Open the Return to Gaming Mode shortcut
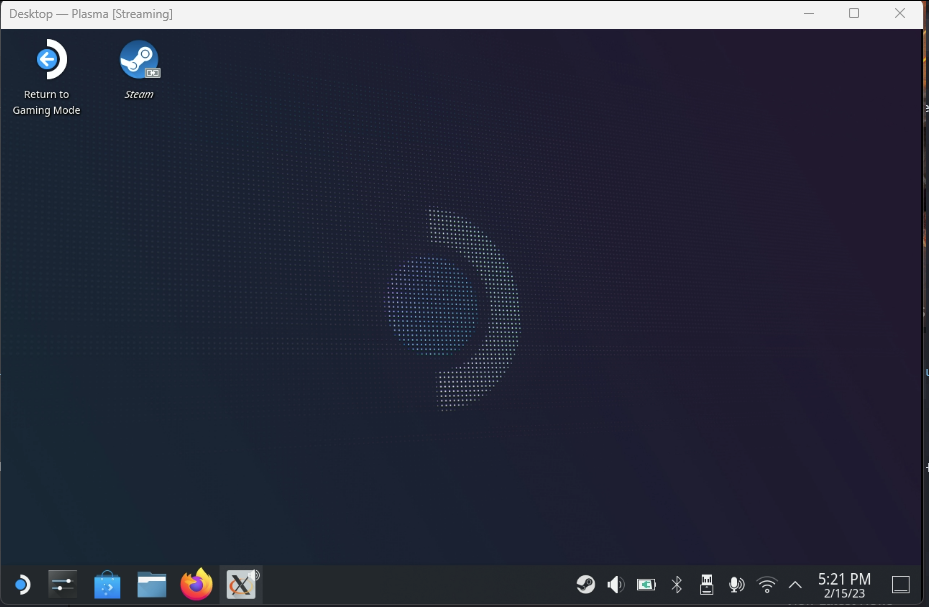The width and height of the screenshot is (929, 607). click(x=46, y=61)
